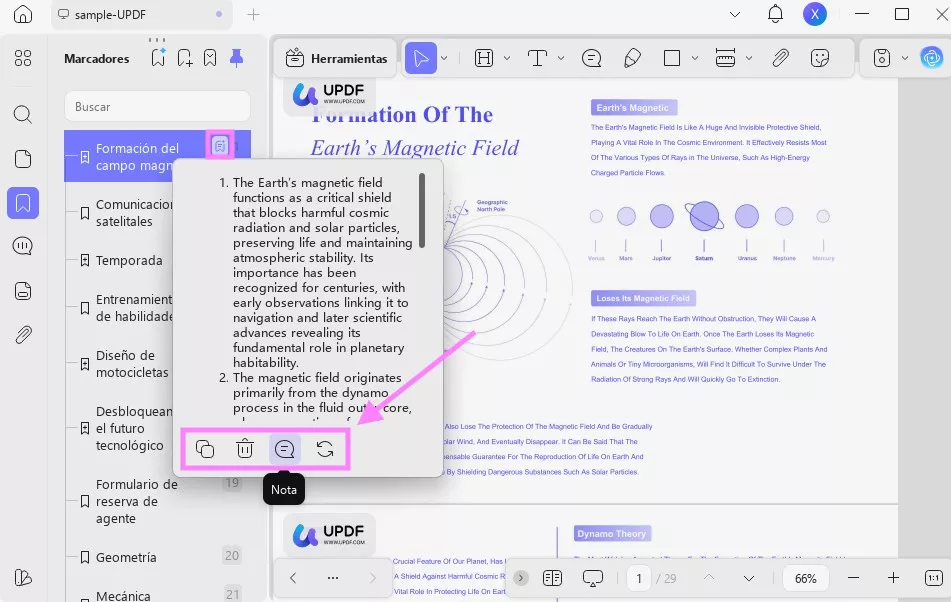Image resolution: width=951 pixels, height=602 pixels.
Task: Select the cursor selection tool
Action: (421, 58)
